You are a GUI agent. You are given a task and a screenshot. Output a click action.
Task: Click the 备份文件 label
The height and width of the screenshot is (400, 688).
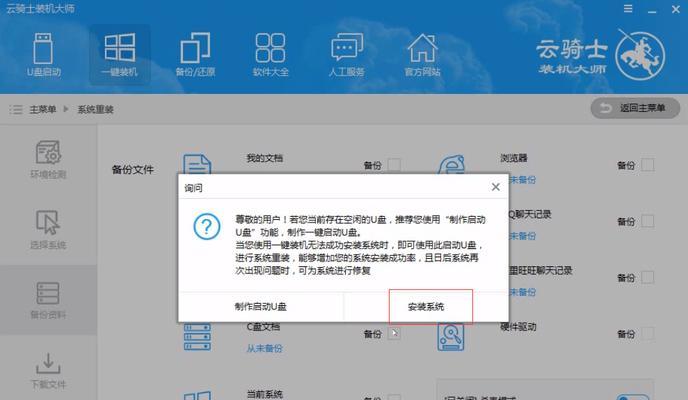pos(133,170)
